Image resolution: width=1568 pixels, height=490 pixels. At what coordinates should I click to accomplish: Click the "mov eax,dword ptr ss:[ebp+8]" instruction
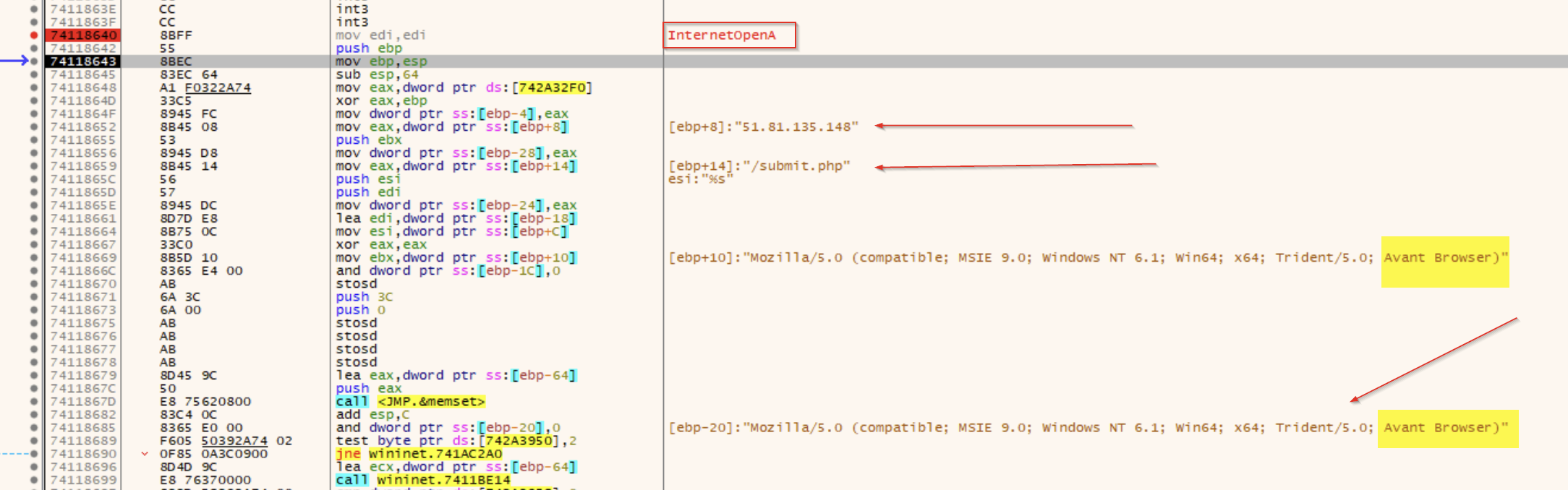452,126
